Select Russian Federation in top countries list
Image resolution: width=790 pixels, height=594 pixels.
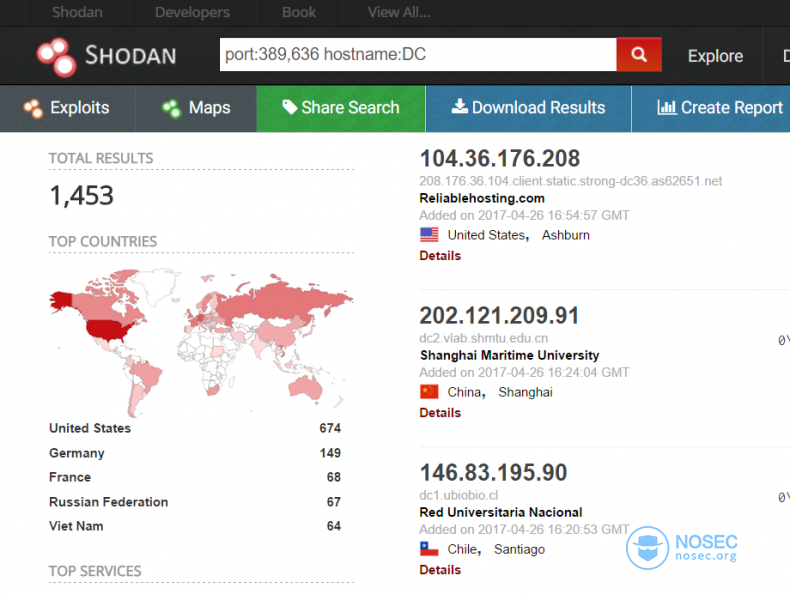pyautogui.click(x=108, y=502)
